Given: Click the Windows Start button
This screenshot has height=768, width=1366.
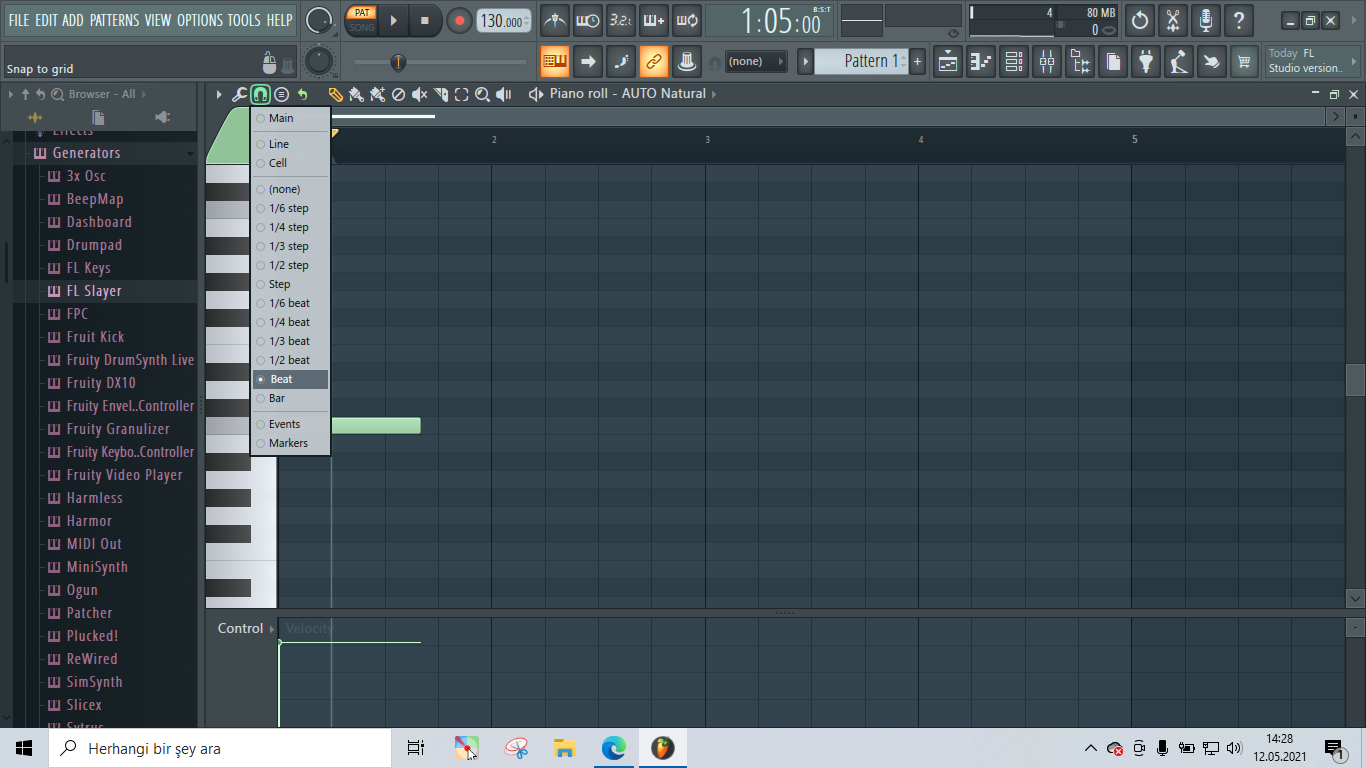Looking at the screenshot, I should click(24, 748).
